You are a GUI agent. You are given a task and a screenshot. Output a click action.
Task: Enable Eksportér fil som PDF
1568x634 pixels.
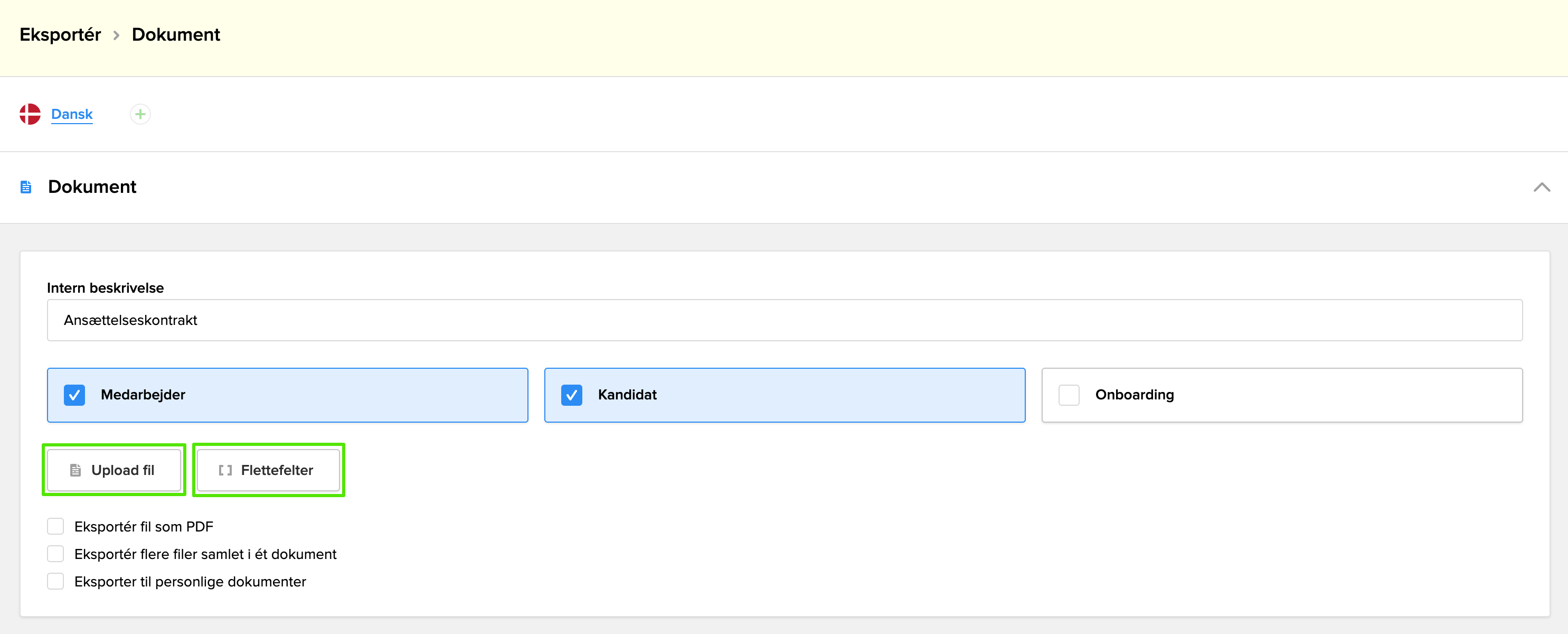click(x=55, y=526)
